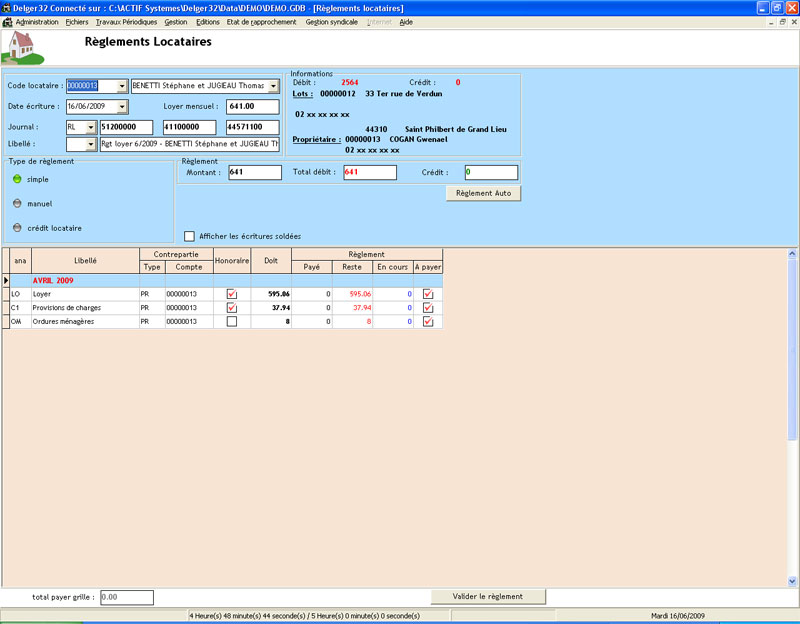Viewport: 800px width, 624px height.
Task: Enable 'Afficher les écritures soldées' checkbox
Action: 190,236
